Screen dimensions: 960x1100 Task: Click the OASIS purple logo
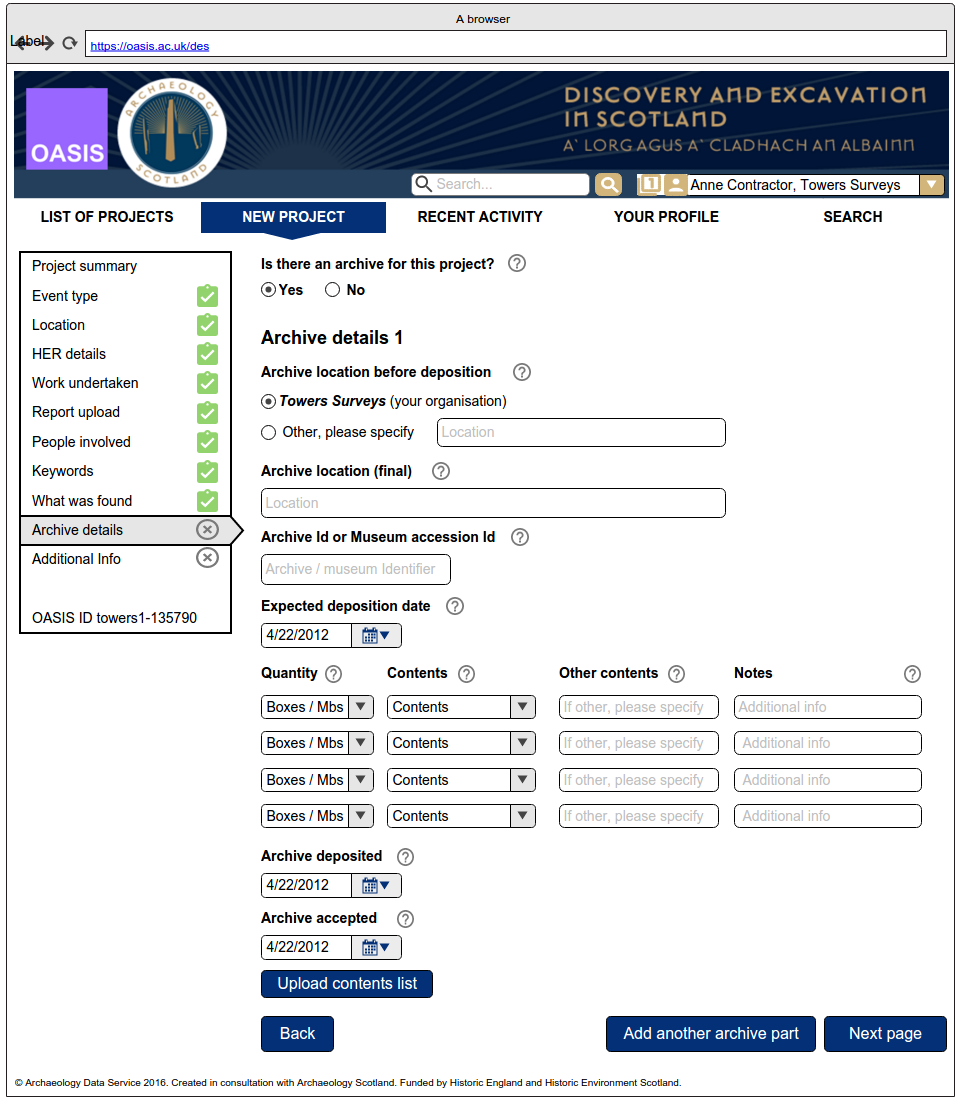pyautogui.click(x=67, y=128)
